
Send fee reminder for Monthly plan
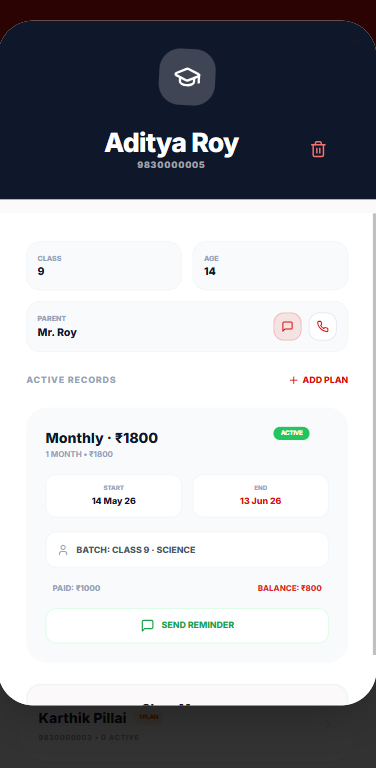click(x=187, y=625)
